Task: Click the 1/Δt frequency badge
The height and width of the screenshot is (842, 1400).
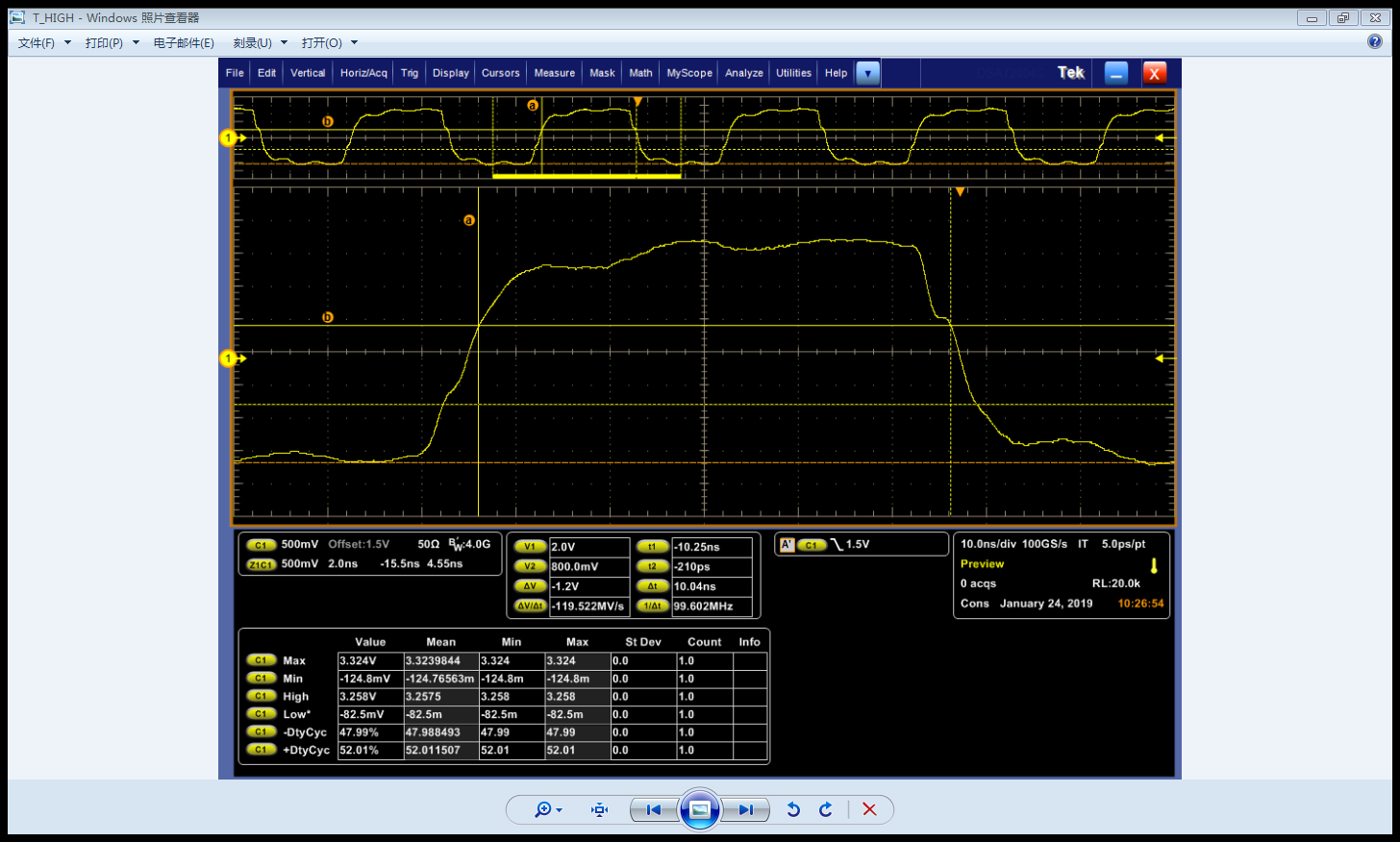Action: [653, 607]
